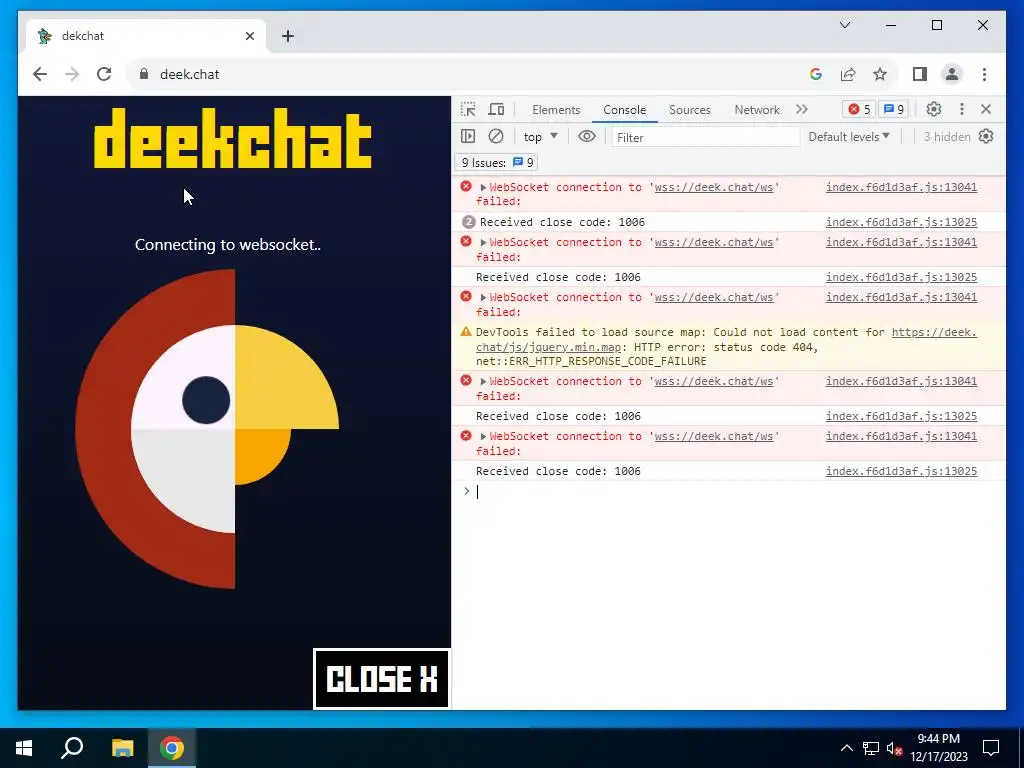Open the tab search chevron
Screen dimensions: 1024x768
(845, 25)
